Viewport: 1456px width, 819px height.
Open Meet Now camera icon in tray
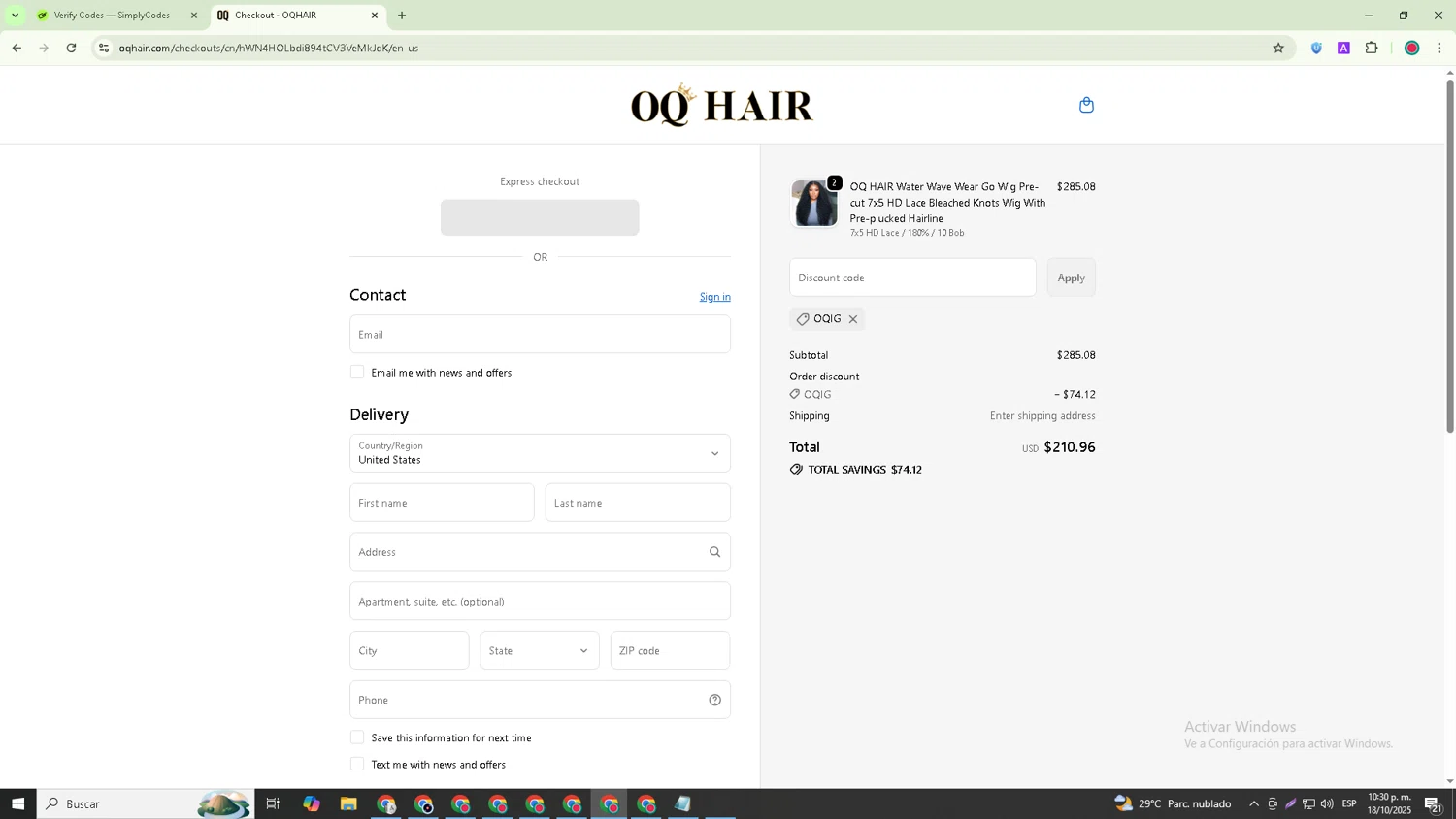coord(1273,803)
